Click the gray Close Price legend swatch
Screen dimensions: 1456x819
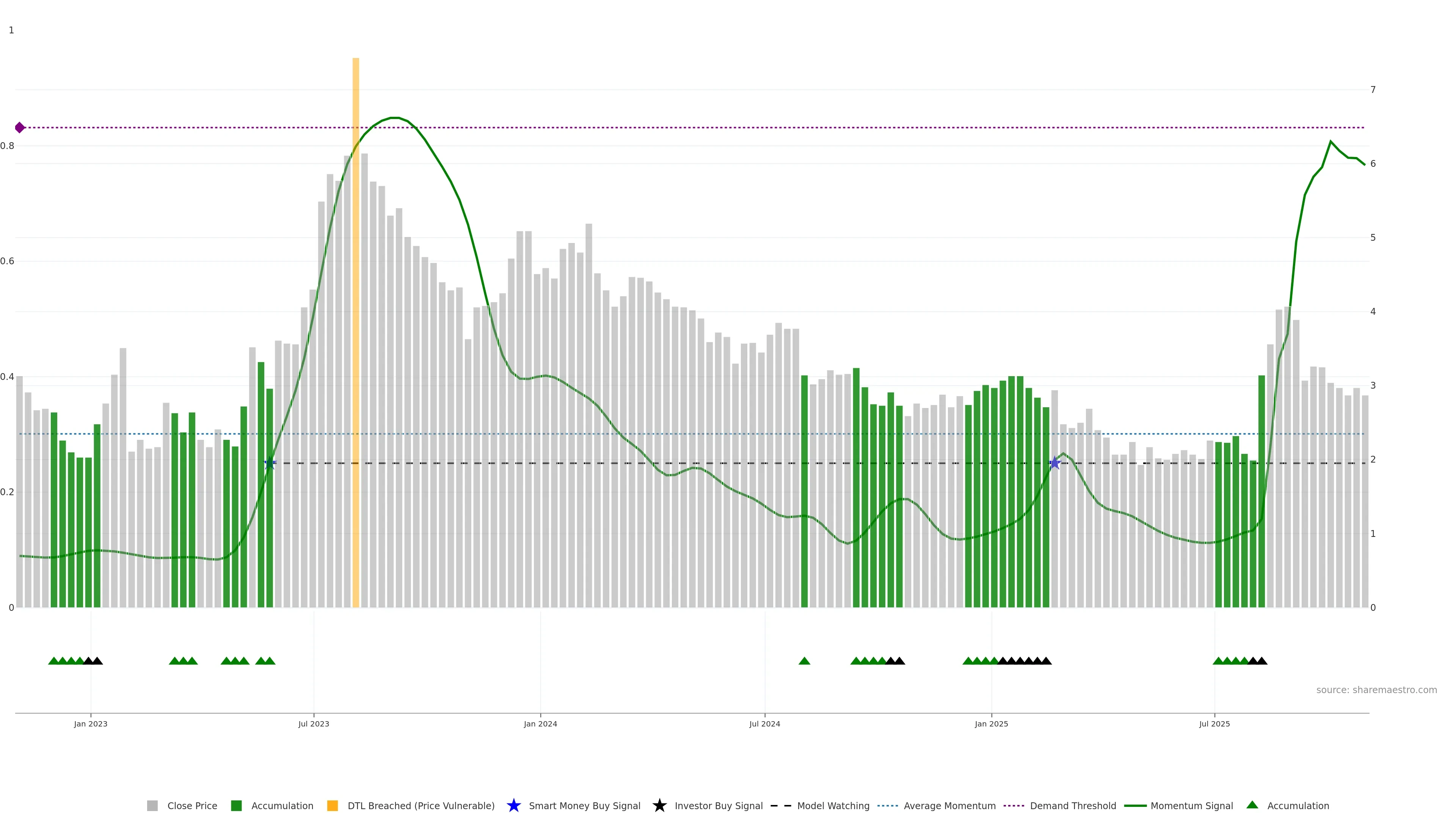coord(152,805)
